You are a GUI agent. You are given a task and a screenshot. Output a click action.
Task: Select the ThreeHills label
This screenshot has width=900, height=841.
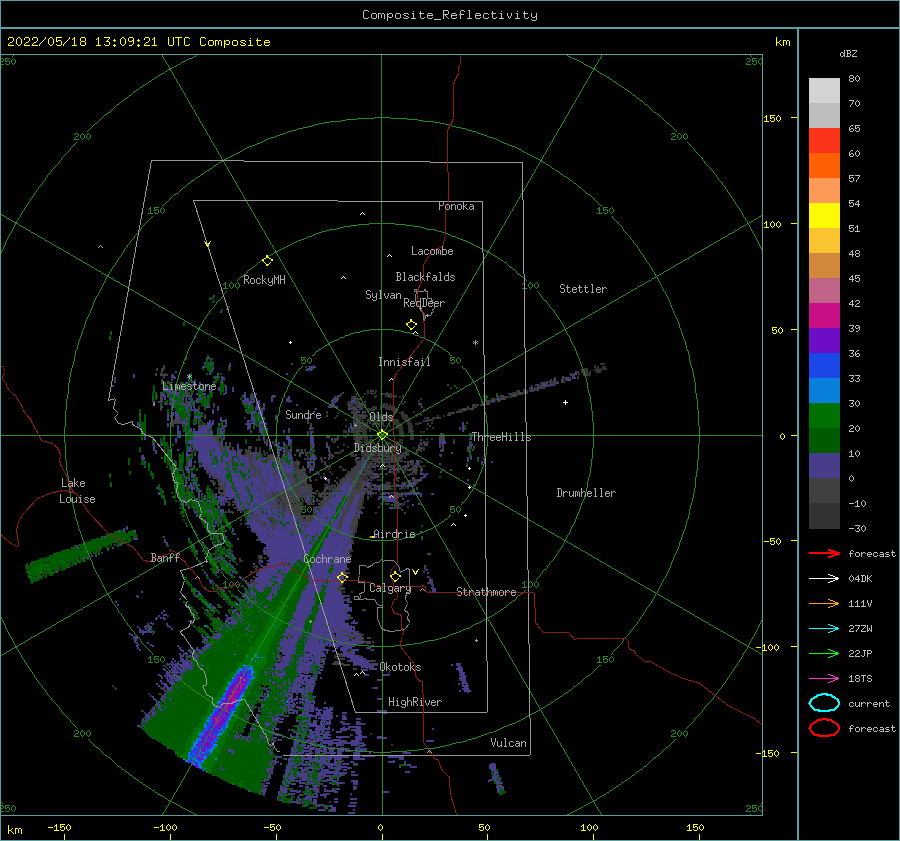(501, 437)
